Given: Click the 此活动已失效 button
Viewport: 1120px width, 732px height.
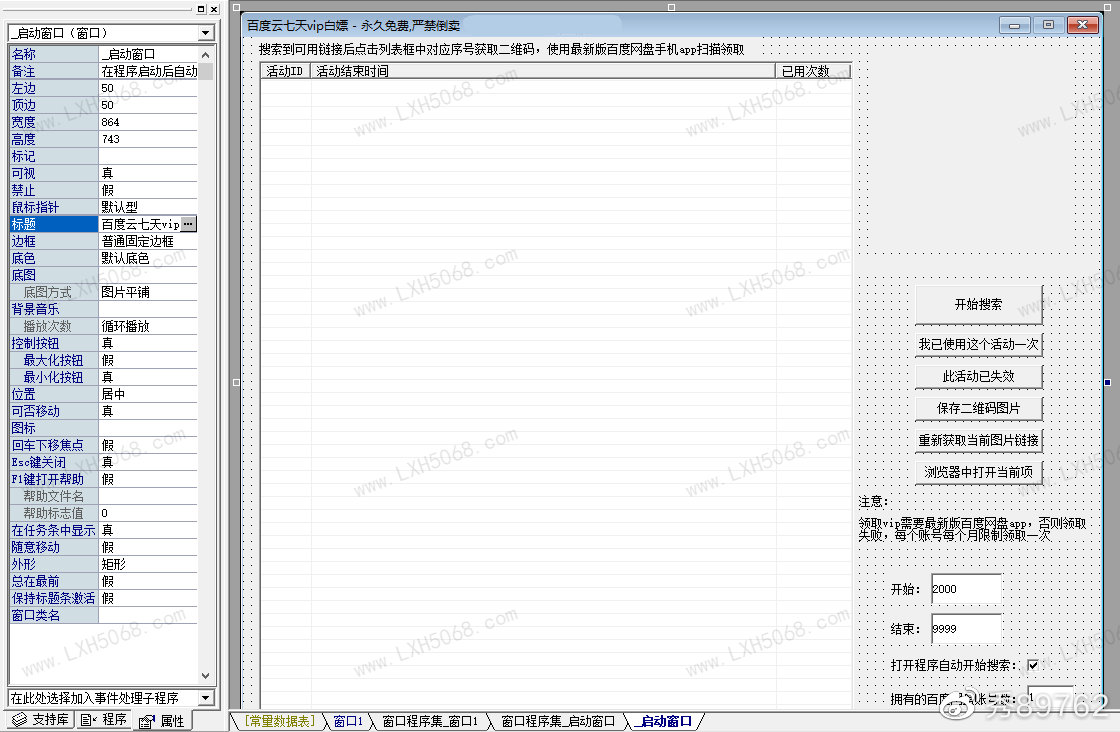Looking at the screenshot, I should 978,376.
